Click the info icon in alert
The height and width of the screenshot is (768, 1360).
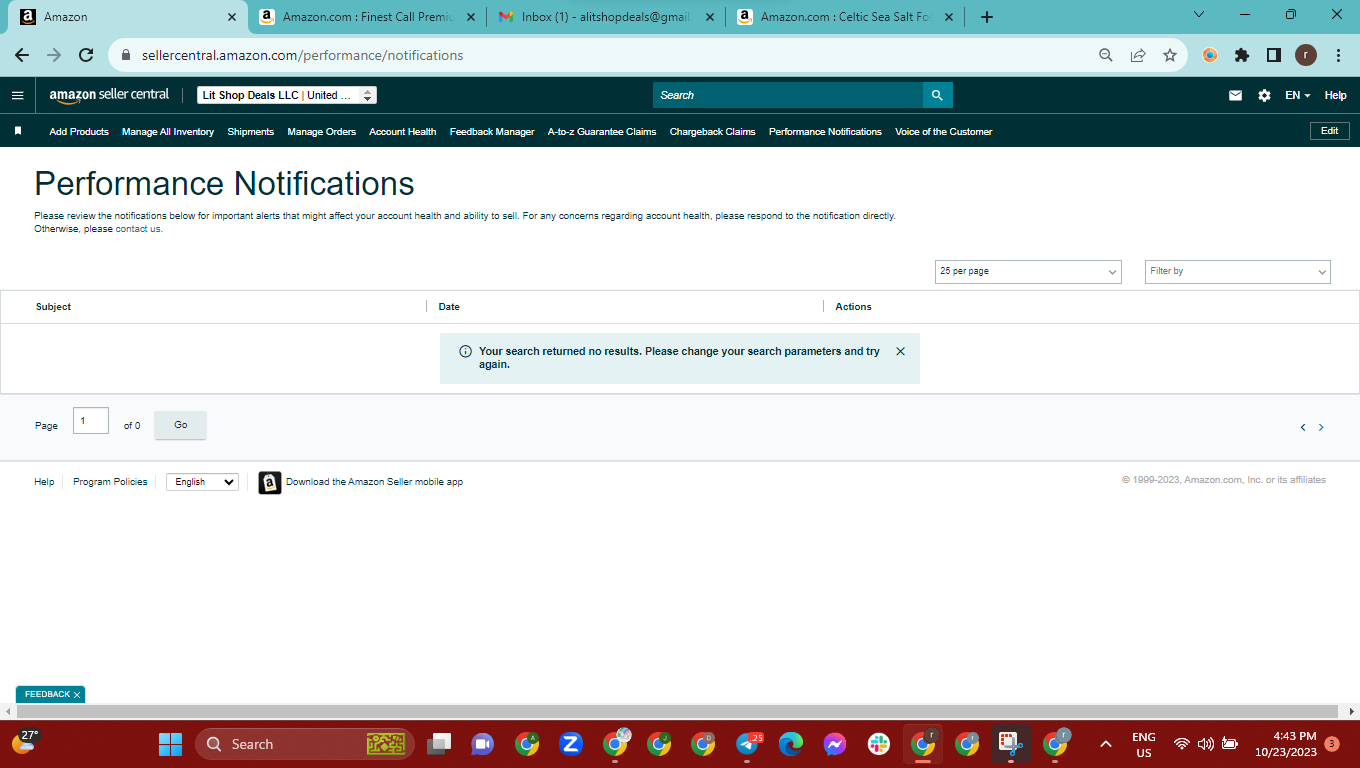[x=465, y=352]
